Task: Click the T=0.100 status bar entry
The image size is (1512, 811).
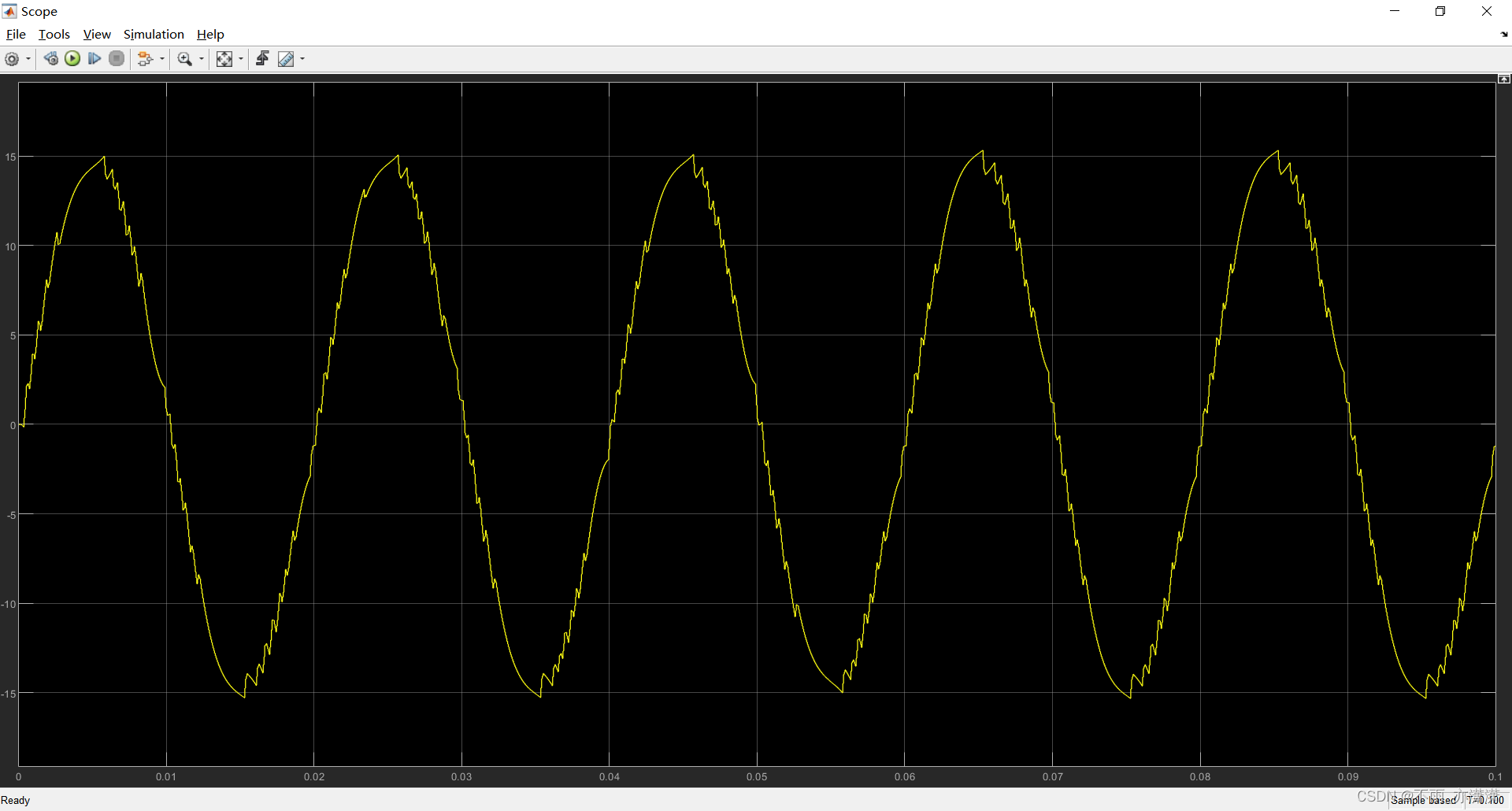Action: (1485, 800)
